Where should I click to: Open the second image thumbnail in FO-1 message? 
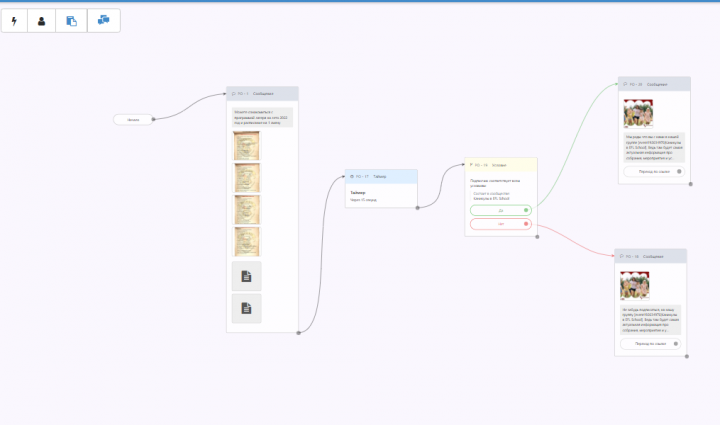(x=247, y=178)
